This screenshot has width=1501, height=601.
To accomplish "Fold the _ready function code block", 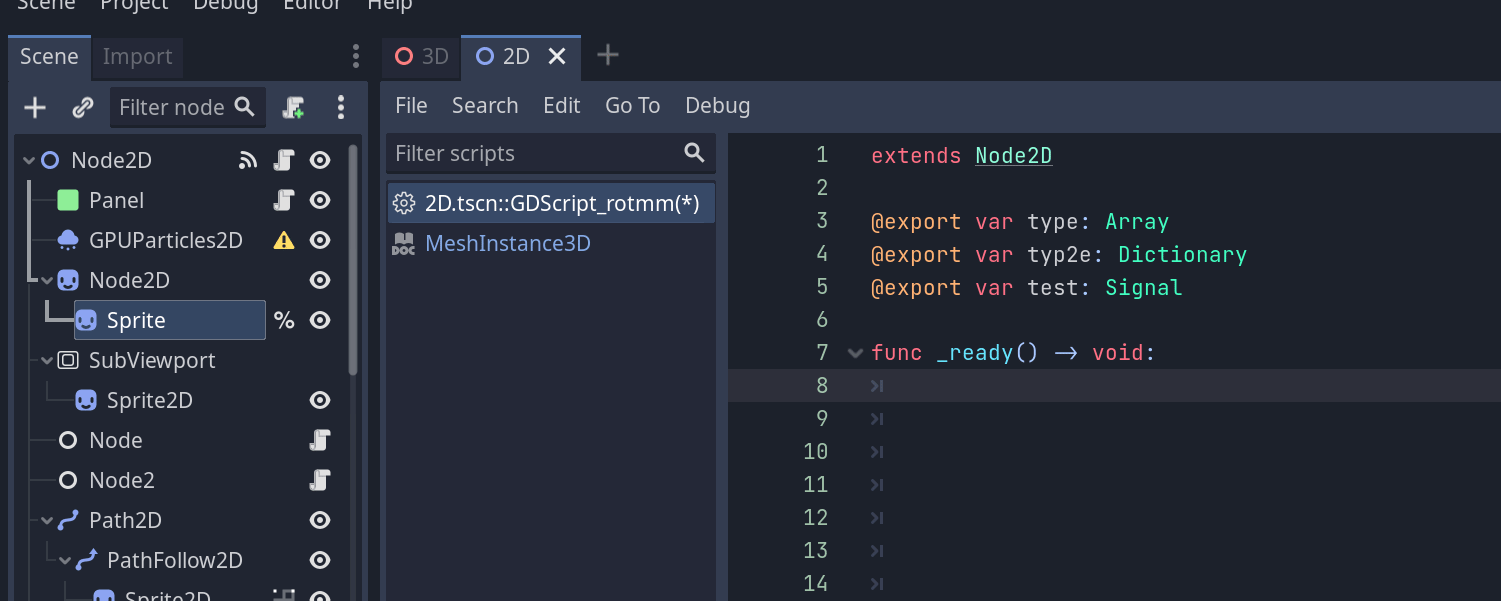I will (x=853, y=353).
